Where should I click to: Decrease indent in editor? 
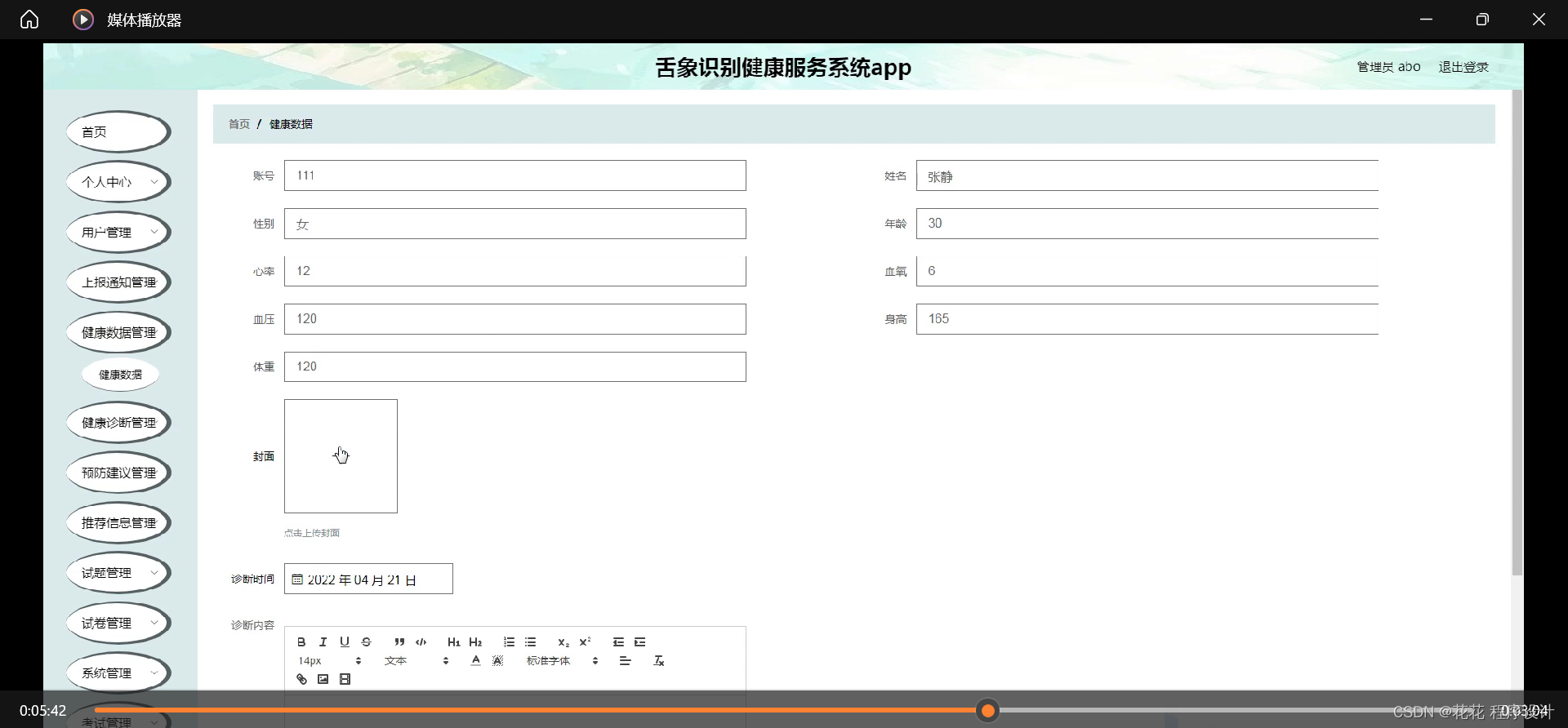[618, 642]
